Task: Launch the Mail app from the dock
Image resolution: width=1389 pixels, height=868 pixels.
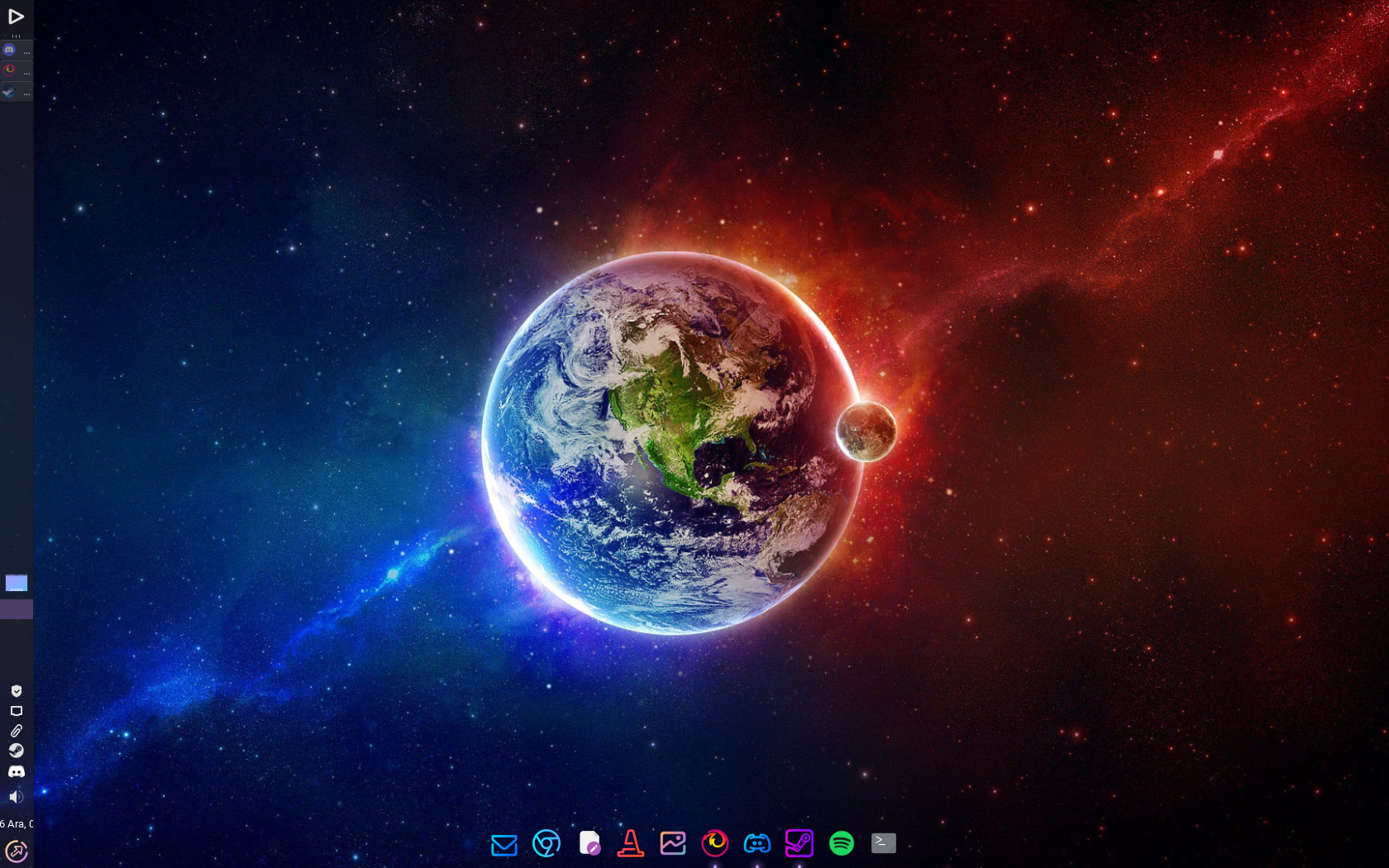Action: coord(504,844)
